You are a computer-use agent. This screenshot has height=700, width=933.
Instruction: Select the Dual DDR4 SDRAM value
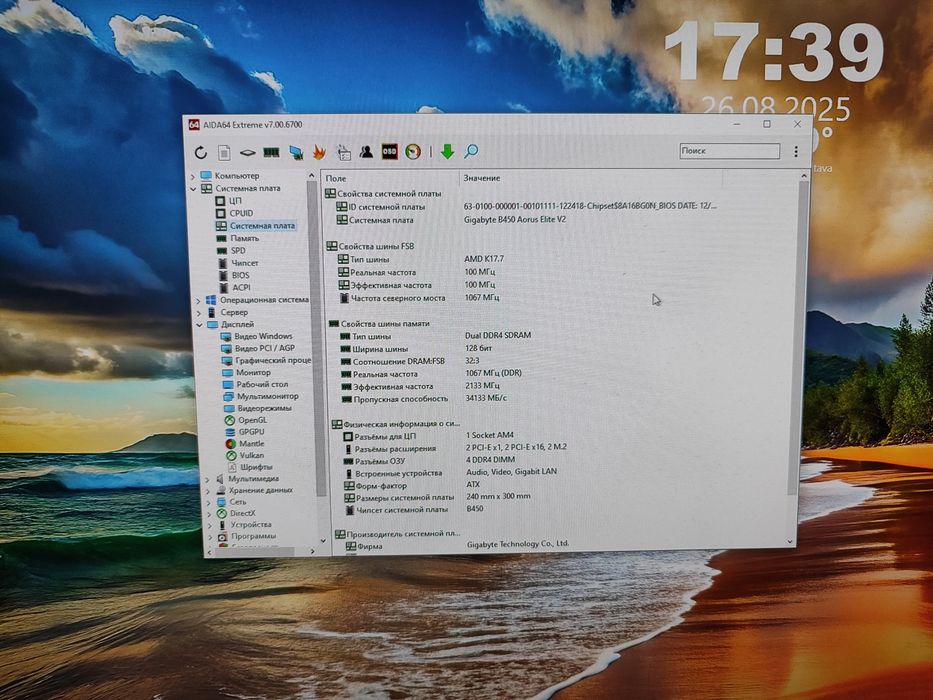[497, 336]
